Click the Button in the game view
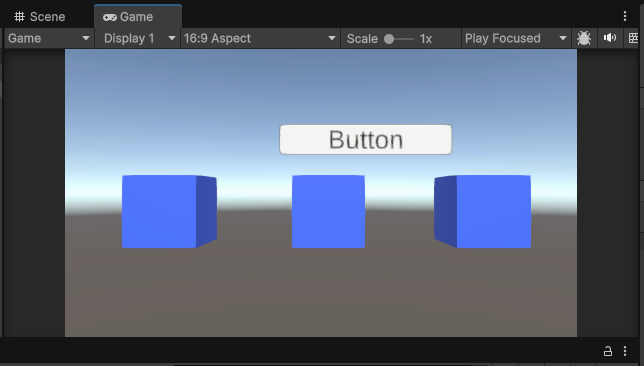 point(366,140)
